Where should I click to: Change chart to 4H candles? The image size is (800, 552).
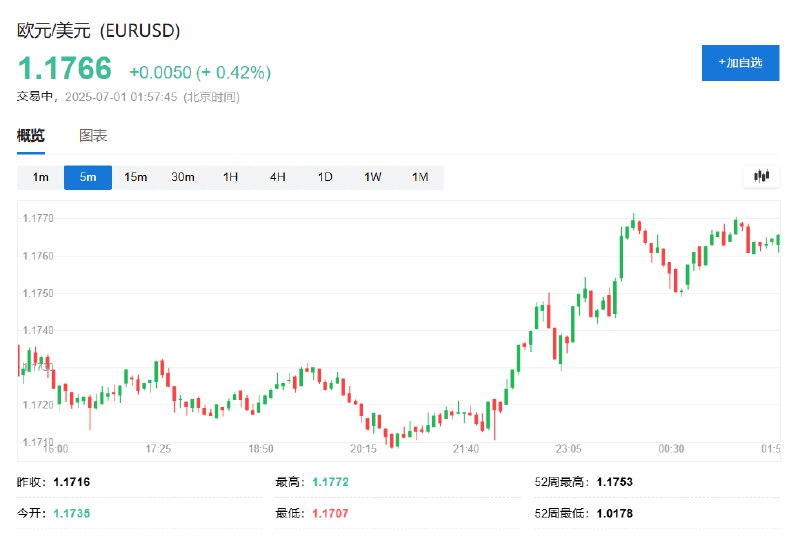coord(278,177)
